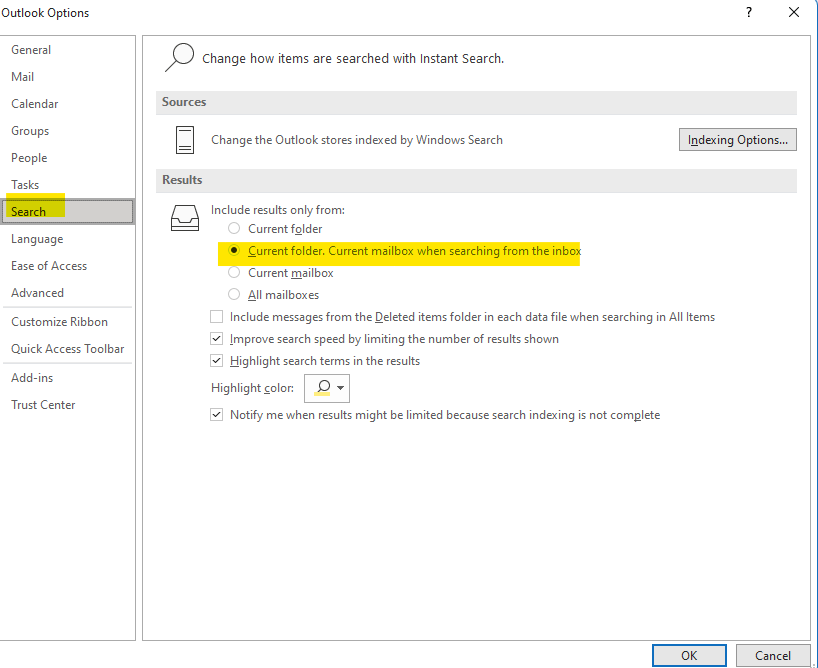The image size is (818, 668).
Task: Go to the Groups options page
Action: point(30,131)
